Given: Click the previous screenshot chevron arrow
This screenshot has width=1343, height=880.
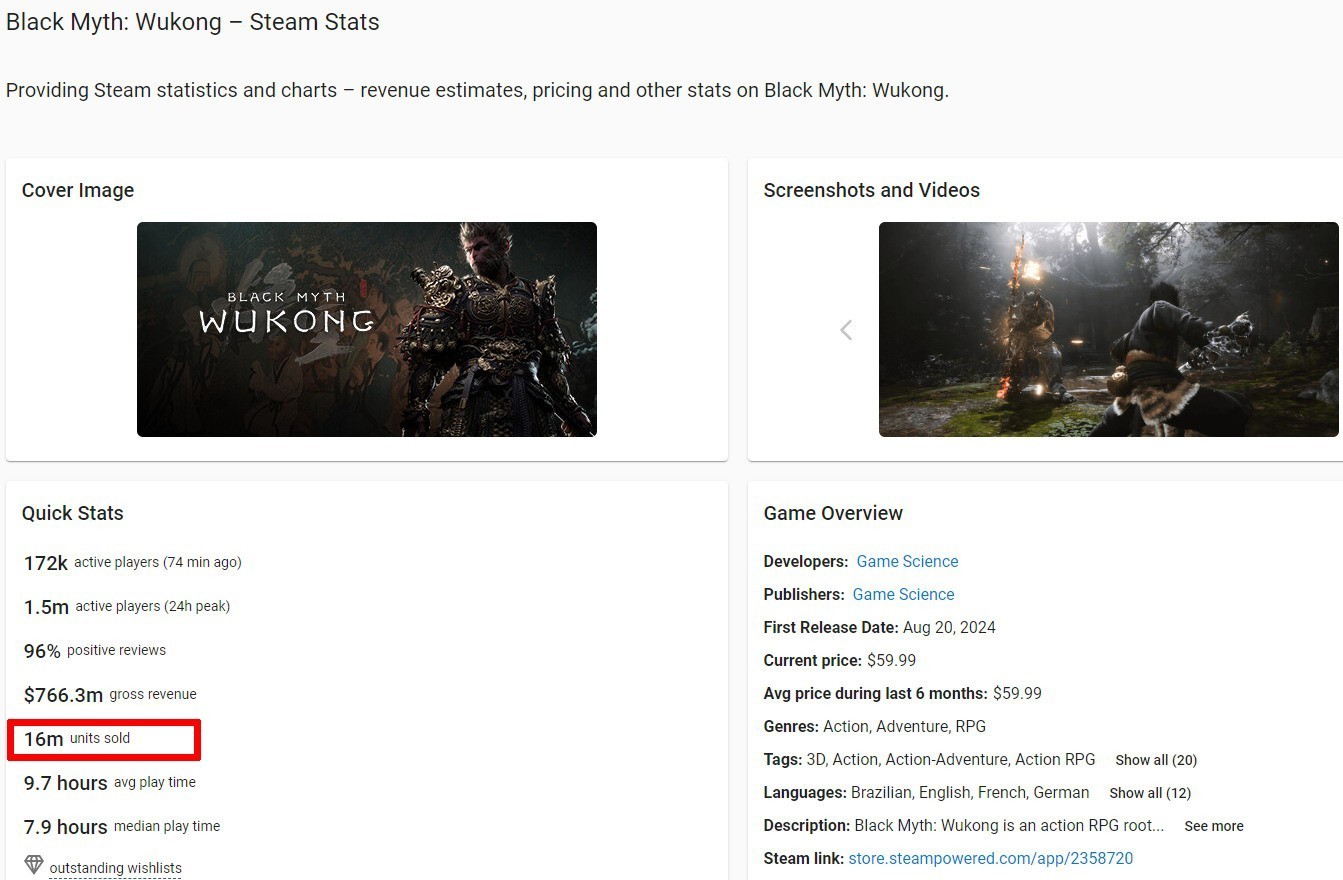Looking at the screenshot, I should [x=846, y=330].
